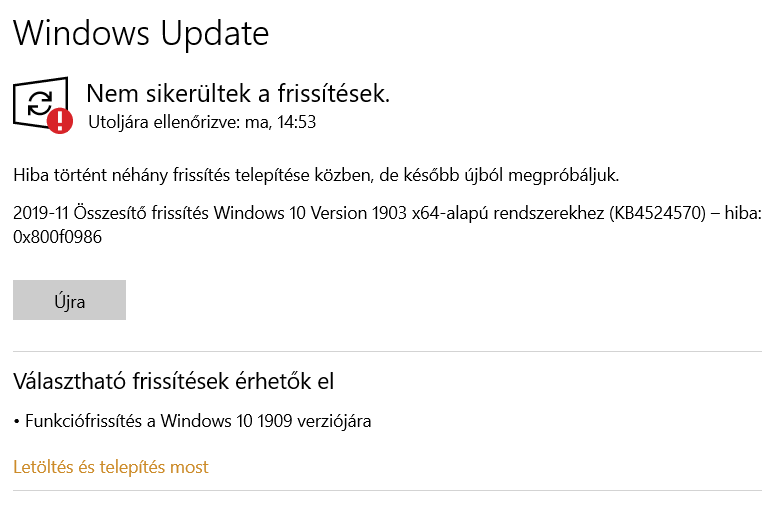Click the Utoljára ellenőrizve timestamp text
Image resolution: width=780 pixels, height=509 pixels.
pyautogui.click(x=202, y=122)
